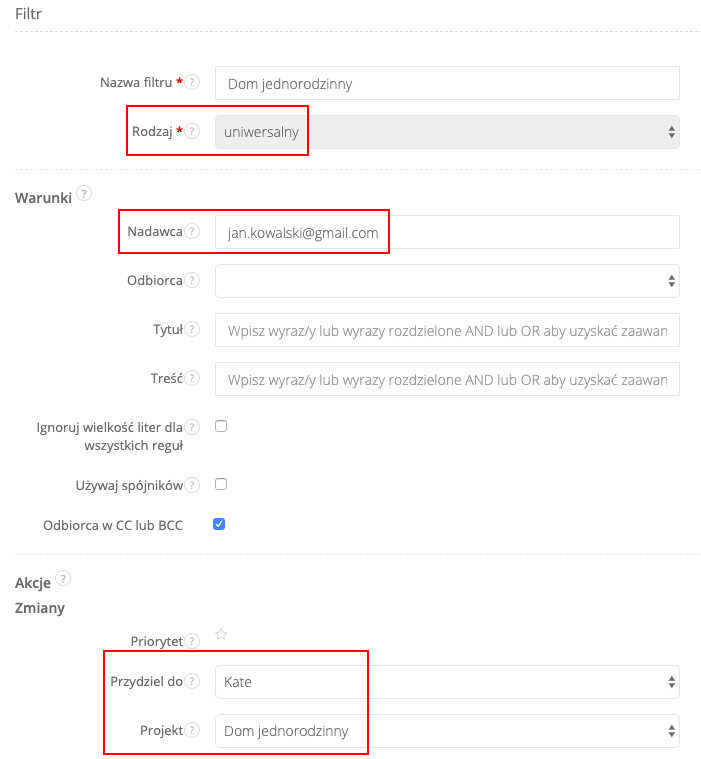The image size is (701, 759).
Task: Click help icon next to Warunki heading
Action: 84,193
